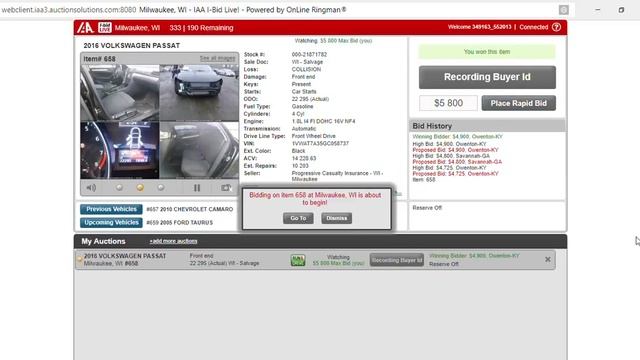
Task: Click Recording Buyer Id in My Auctions row
Action: pyautogui.click(x=396, y=260)
